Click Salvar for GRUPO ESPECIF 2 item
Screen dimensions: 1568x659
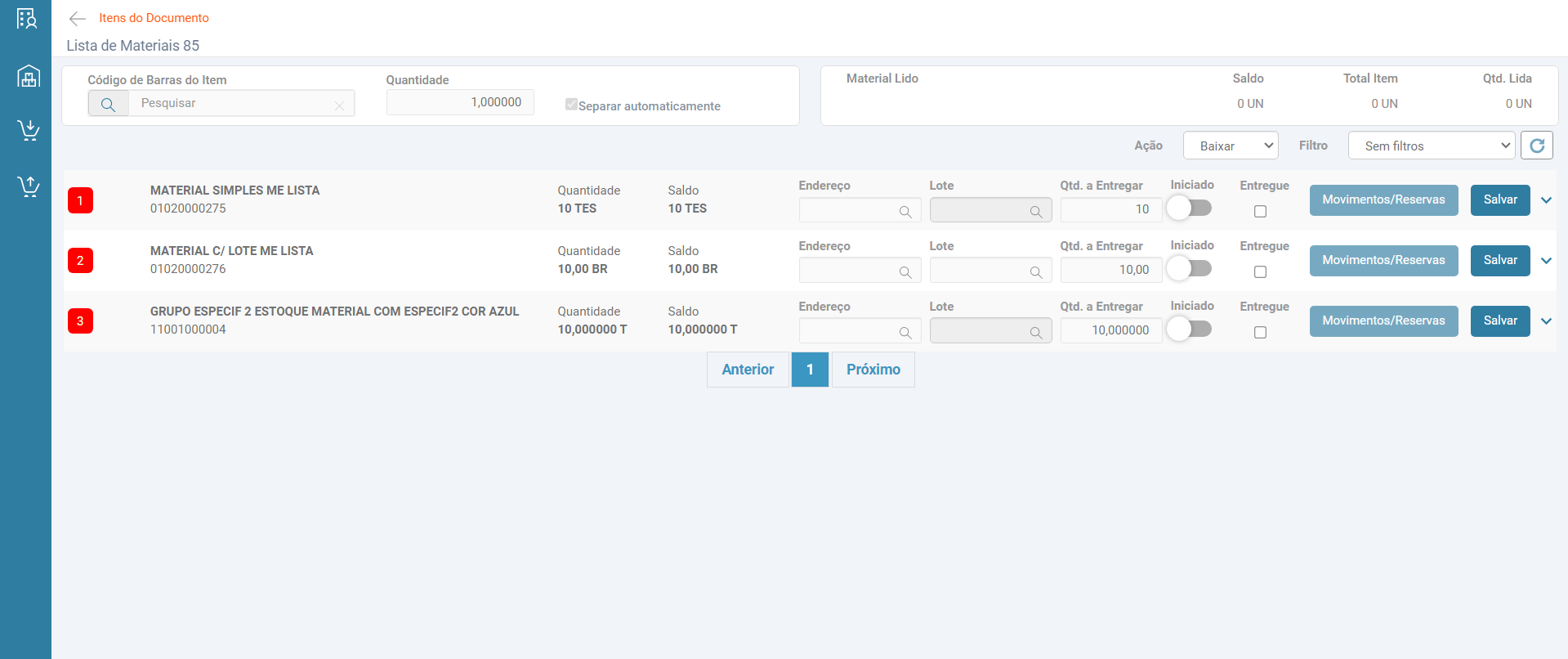(x=1499, y=321)
